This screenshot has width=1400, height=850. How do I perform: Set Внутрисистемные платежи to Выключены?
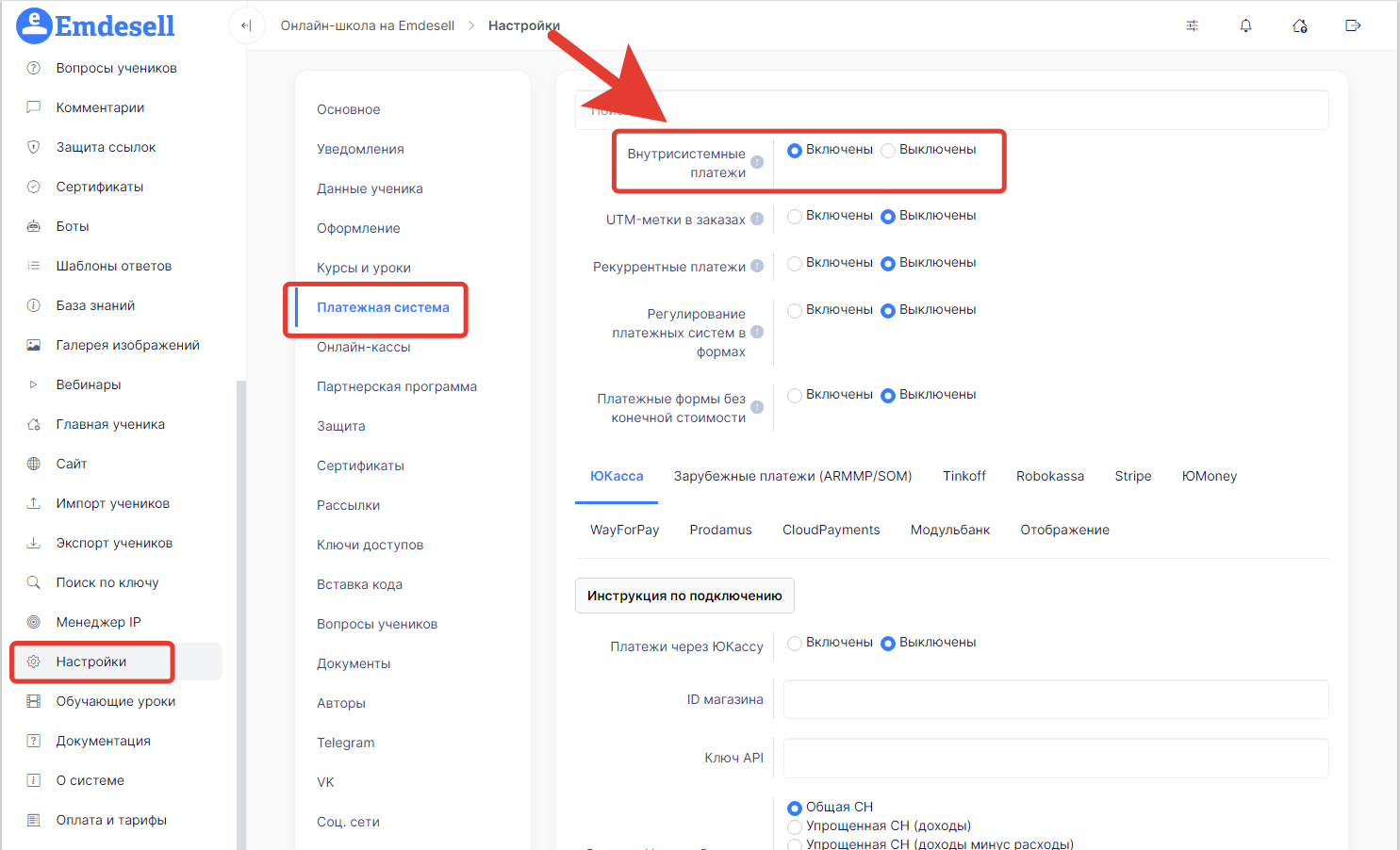pos(888,151)
